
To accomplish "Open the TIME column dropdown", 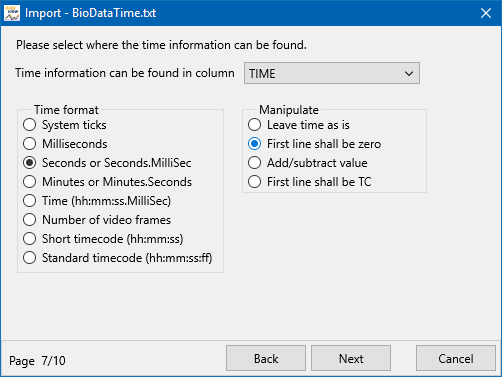I will point(332,73).
